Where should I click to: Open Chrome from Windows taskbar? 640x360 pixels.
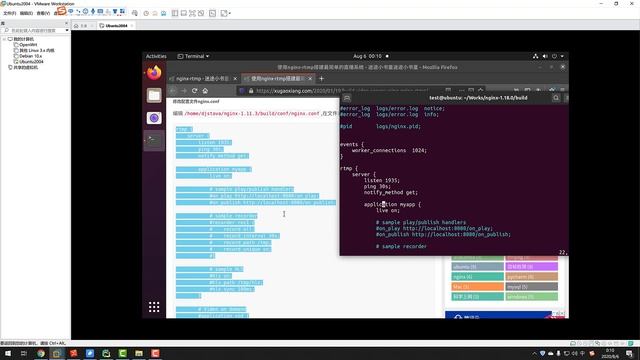click(40, 353)
